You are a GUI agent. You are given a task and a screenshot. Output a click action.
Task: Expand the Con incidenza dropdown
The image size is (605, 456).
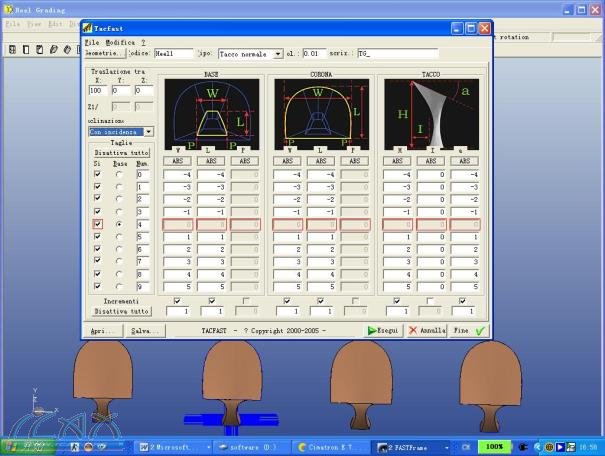[148, 131]
